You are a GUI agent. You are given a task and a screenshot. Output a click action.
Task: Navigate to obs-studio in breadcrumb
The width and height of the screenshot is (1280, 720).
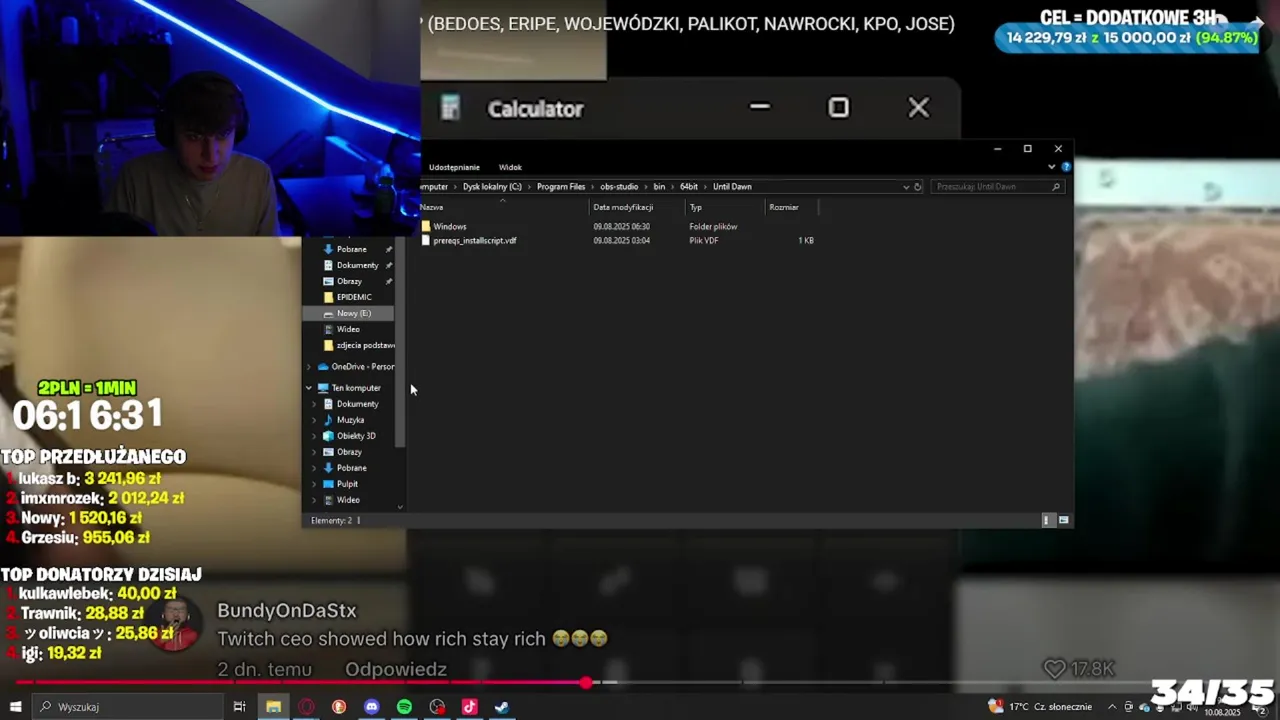click(x=620, y=187)
